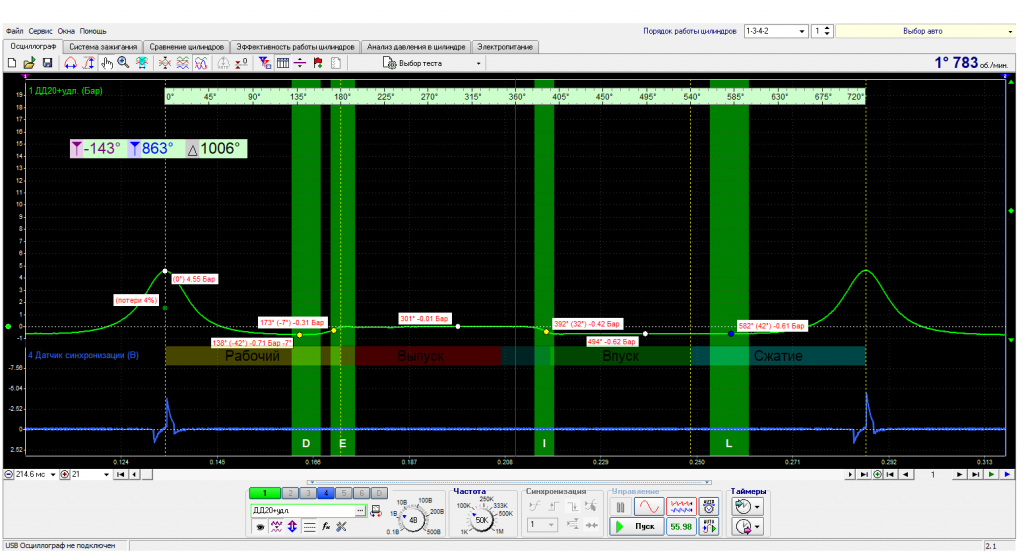Click the Пуск start button
This screenshot has width=1024, height=554.
coord(637,527)
